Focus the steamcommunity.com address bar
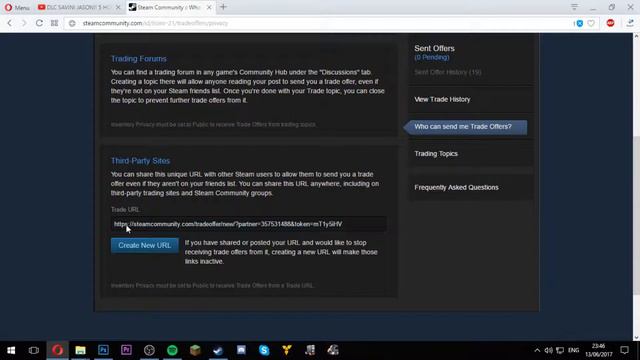This screenshot has width=640, height=360. pos(318,23)
